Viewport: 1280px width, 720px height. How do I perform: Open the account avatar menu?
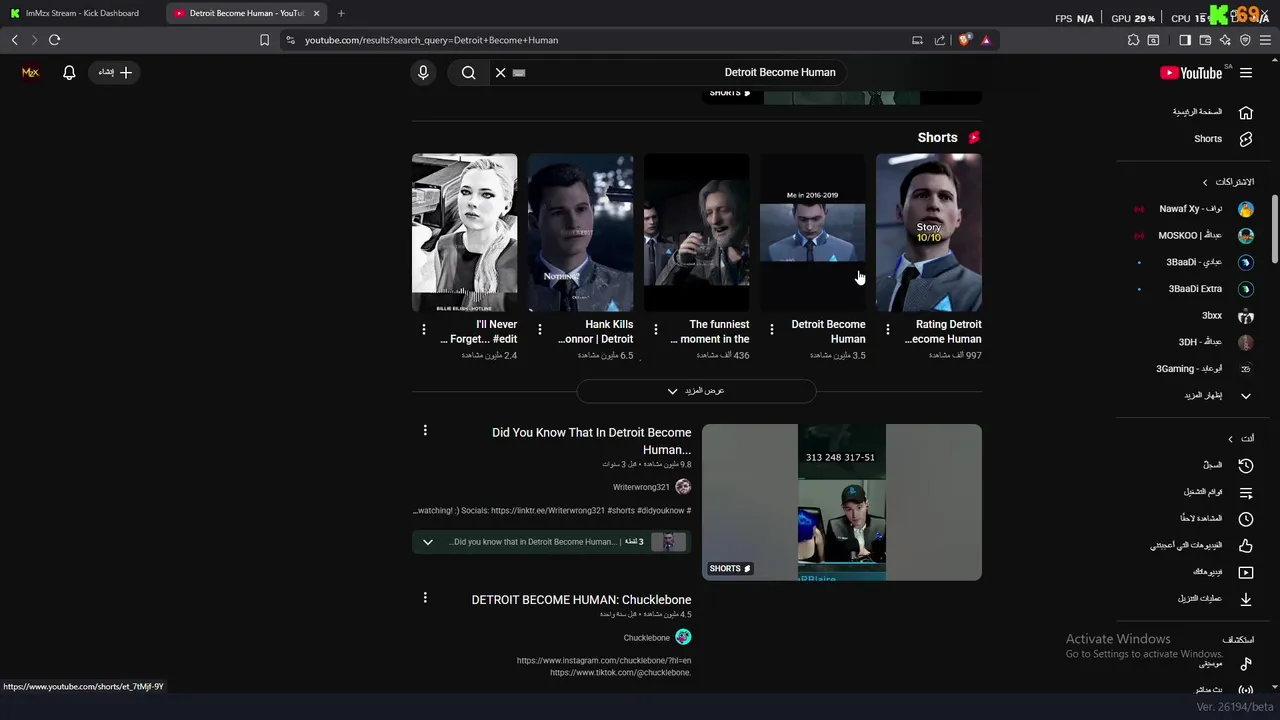click(x=30, y=72)
